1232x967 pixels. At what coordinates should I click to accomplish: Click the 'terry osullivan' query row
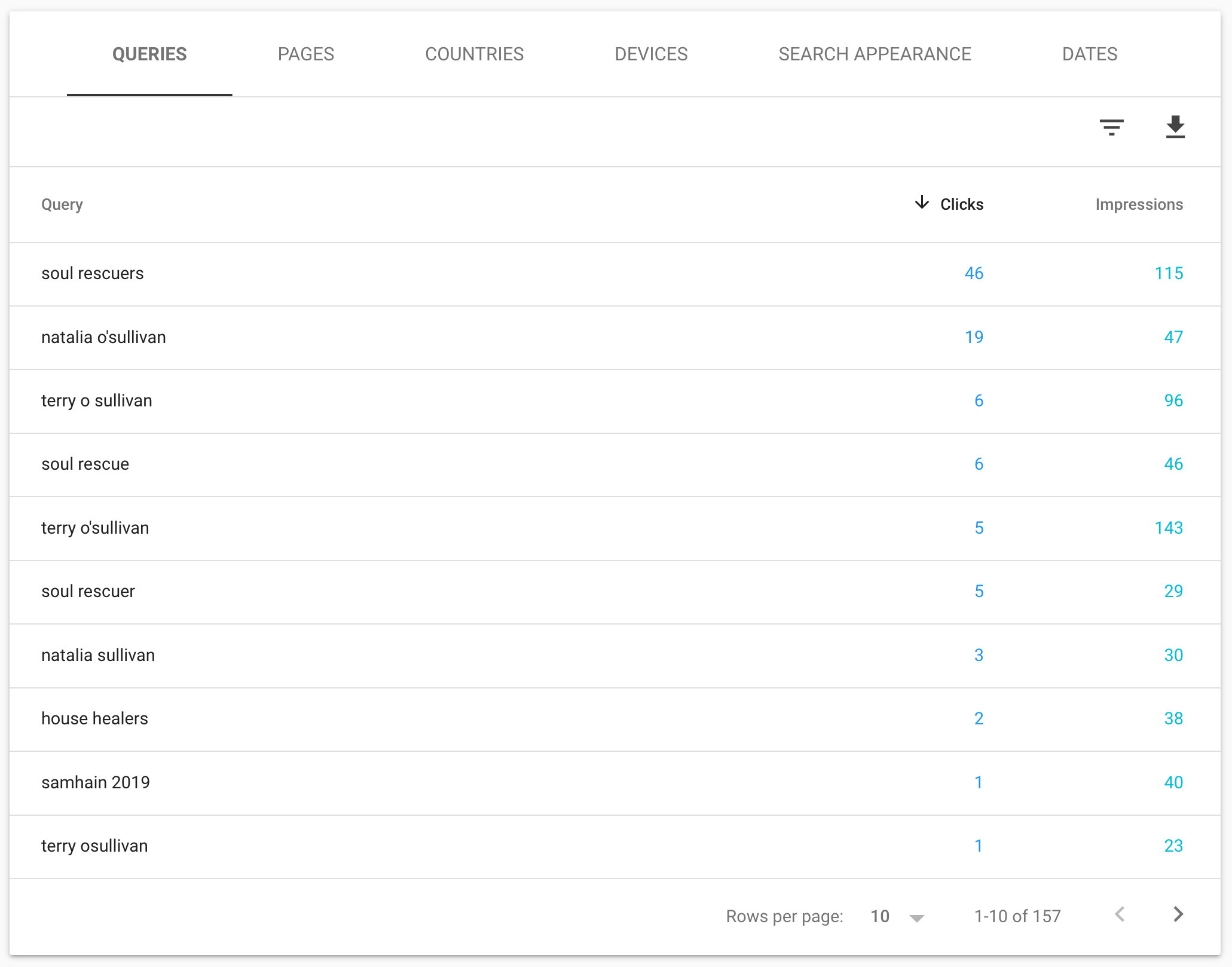pos(615,847)
